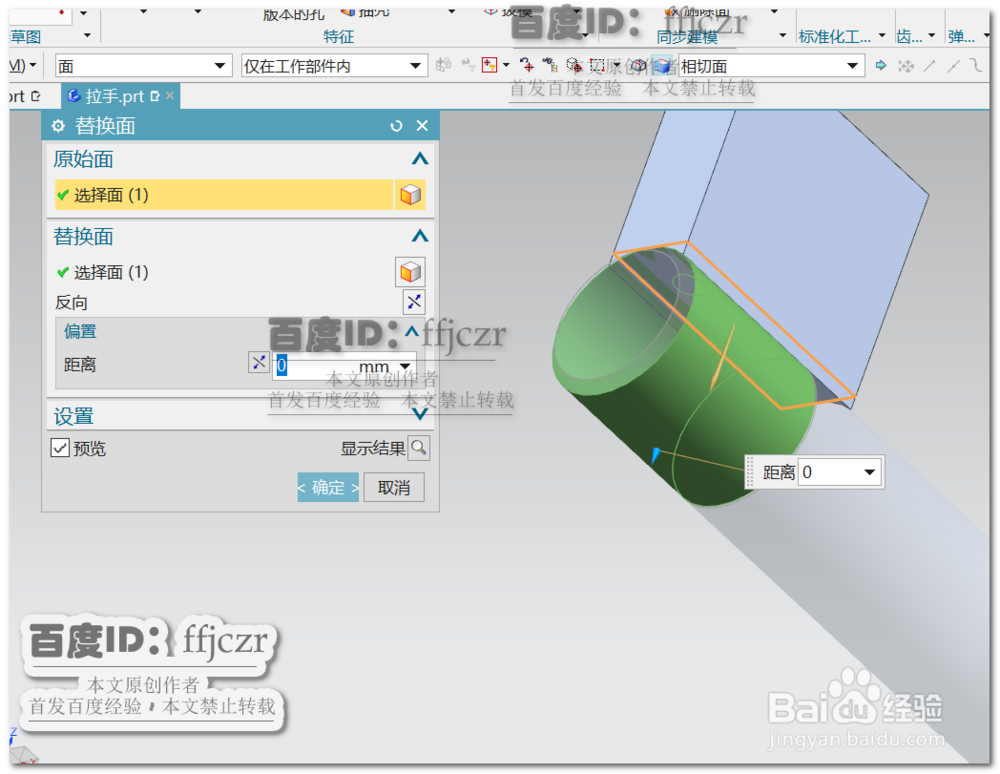This screenshot has height=774, width=1000.
Task: Click the 取消 button
Action: [393, 488]
